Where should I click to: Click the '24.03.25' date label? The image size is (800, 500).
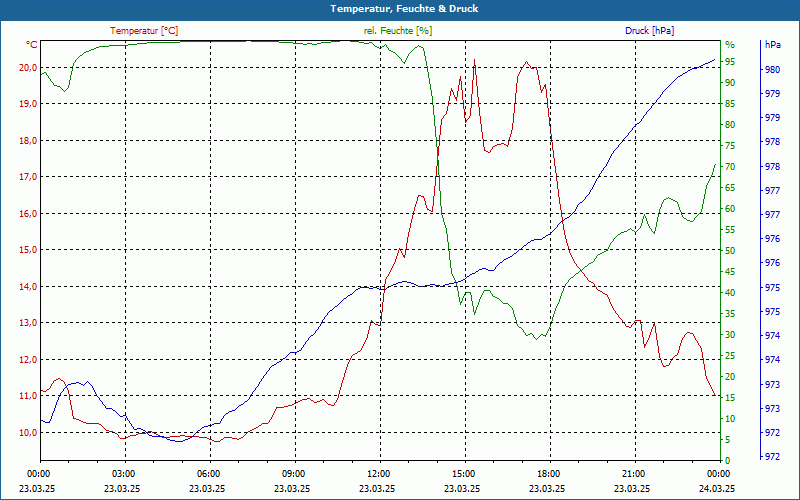tap(717, 488)
